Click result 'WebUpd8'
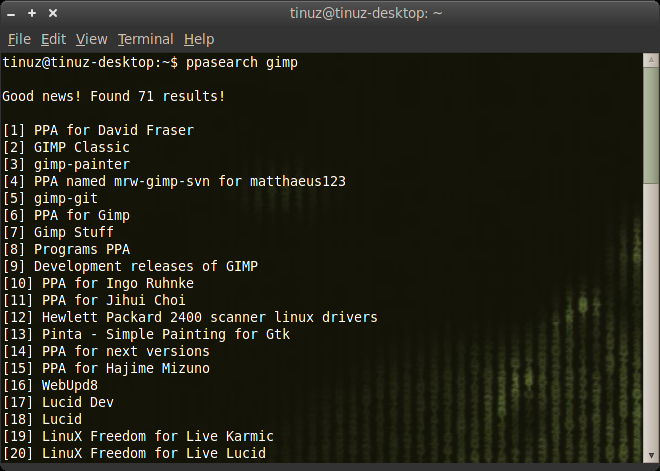Image resolution: width=660 pixels, height=471 pixels. click(x=70, y=386)
